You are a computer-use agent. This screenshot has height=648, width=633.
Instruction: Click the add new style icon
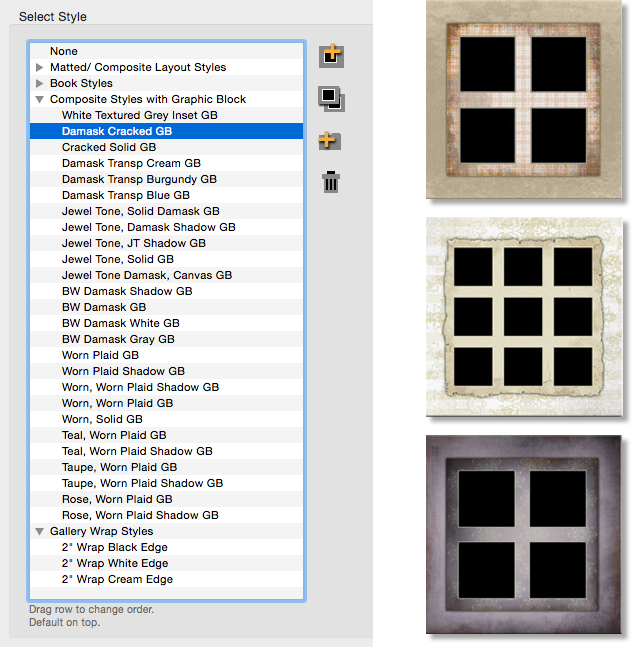click(331, 56)
